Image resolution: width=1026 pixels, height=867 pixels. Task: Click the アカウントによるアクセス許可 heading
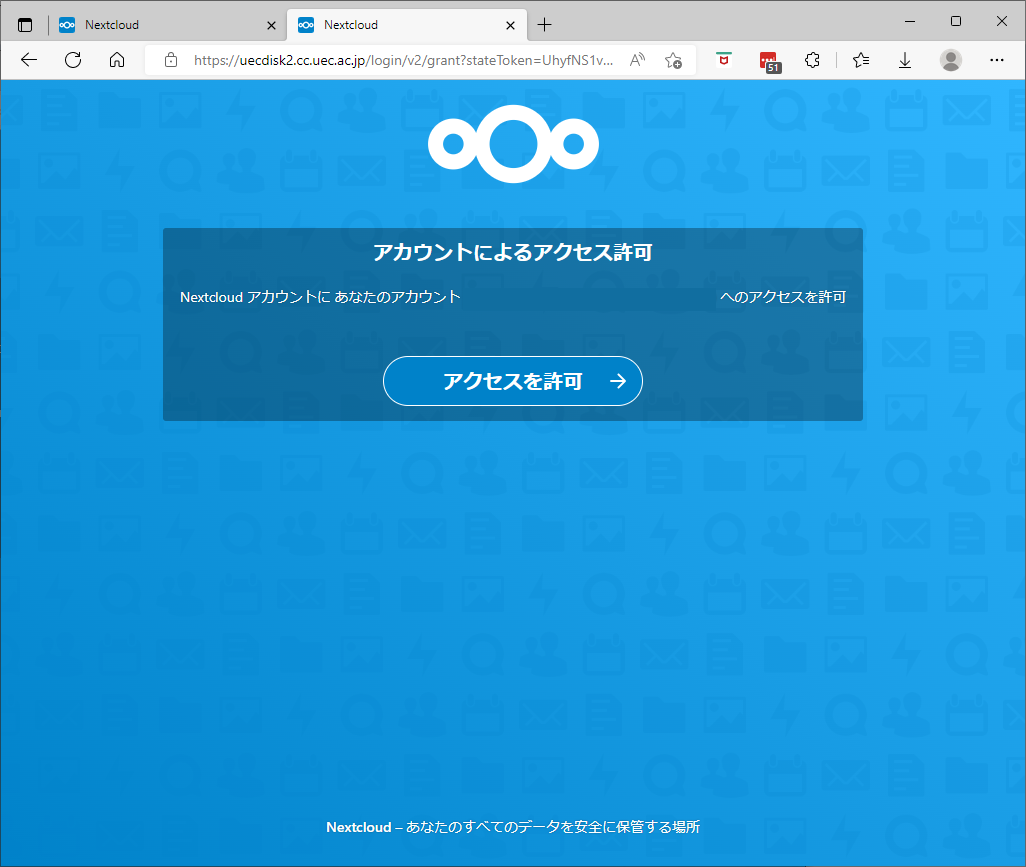coord(513,253)
